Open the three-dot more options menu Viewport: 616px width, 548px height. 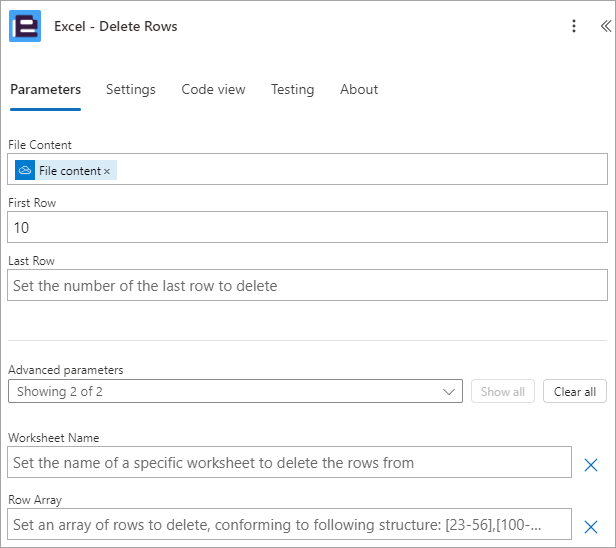(574, 26)
